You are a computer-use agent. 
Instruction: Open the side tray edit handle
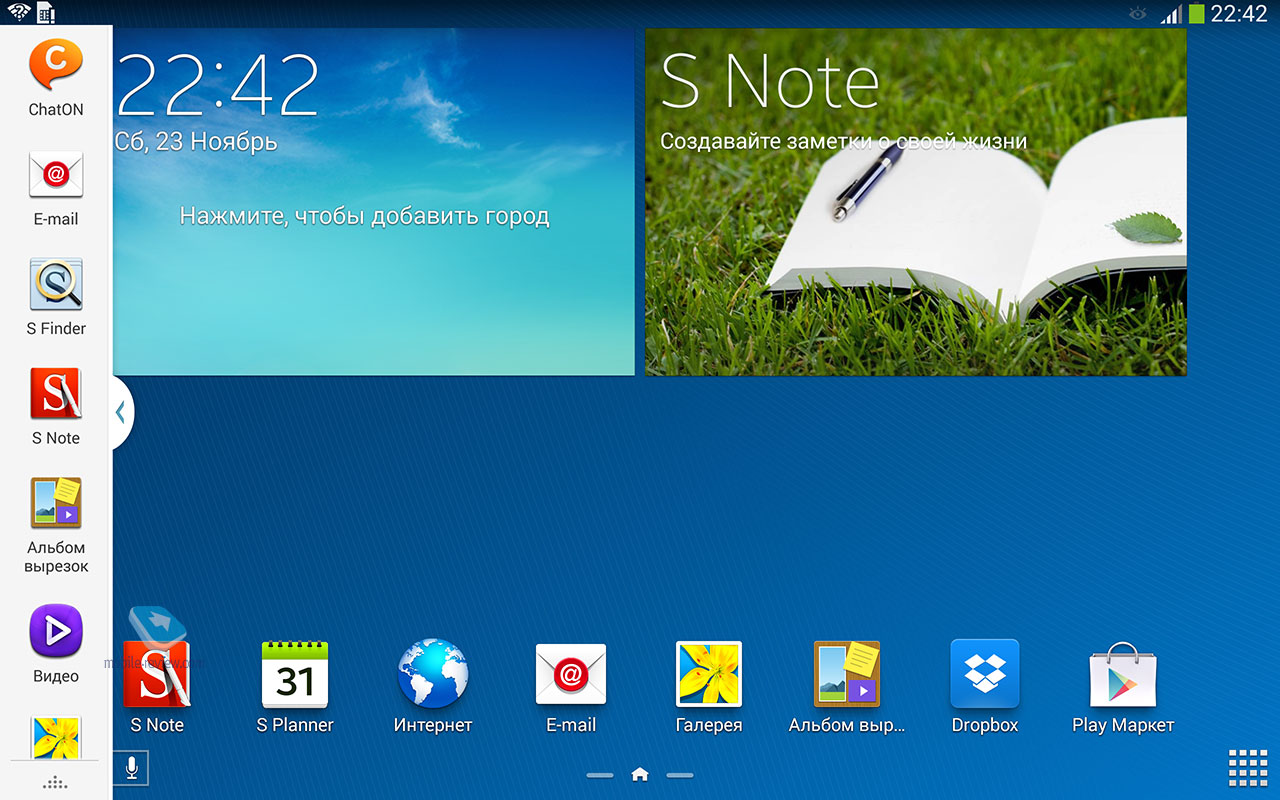[x=56, y=781]
